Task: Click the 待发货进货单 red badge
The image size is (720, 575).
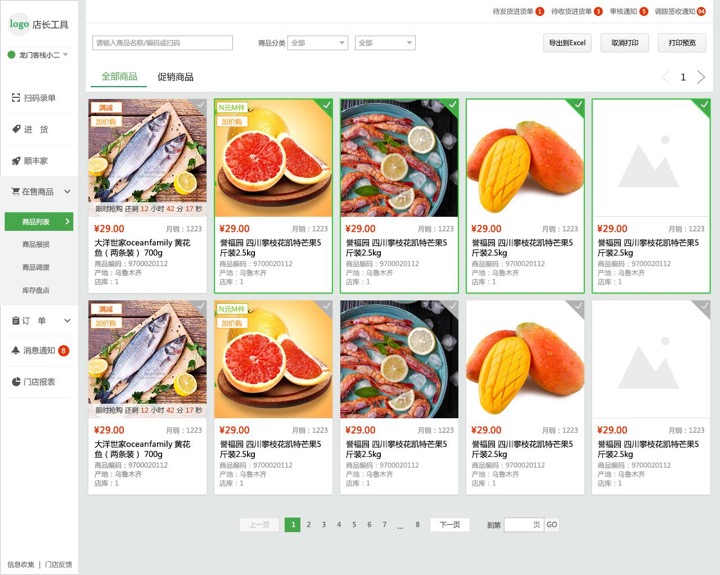Action: pos(540,11)
